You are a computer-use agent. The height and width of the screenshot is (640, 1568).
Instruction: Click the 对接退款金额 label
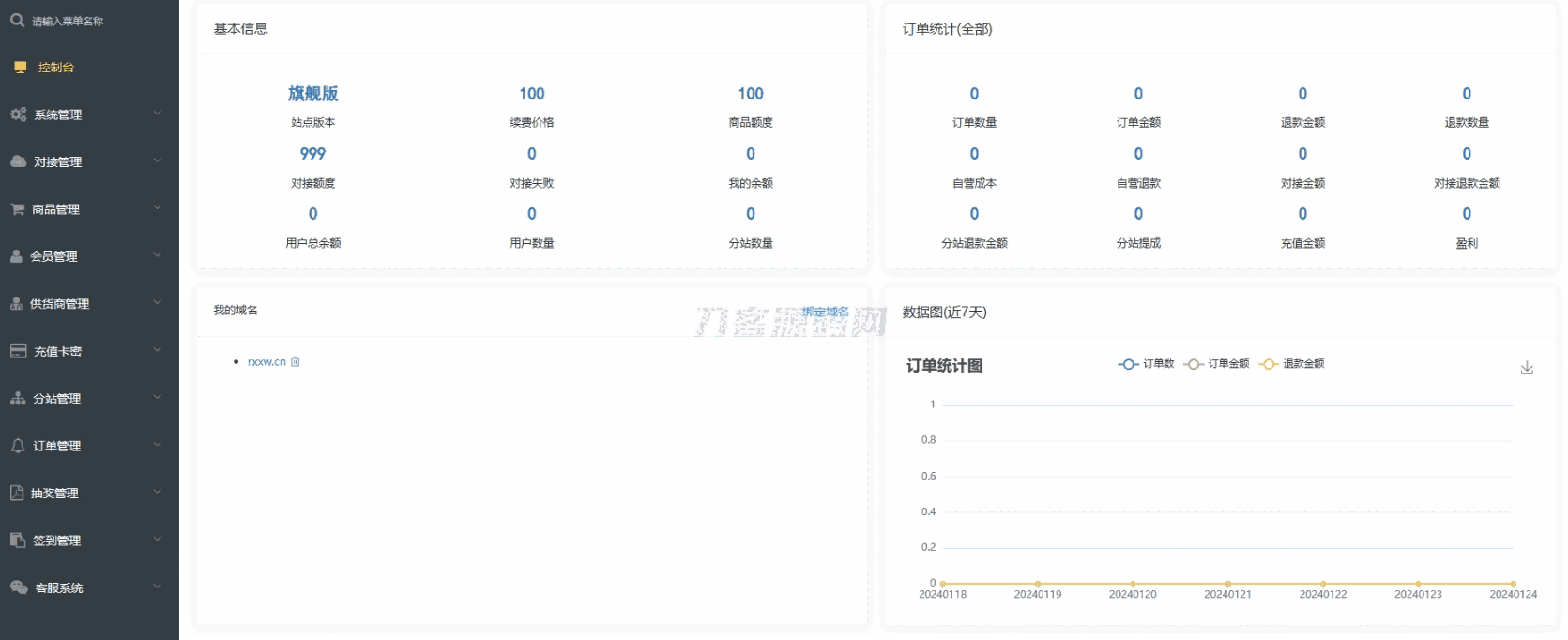click(1467, 183)
